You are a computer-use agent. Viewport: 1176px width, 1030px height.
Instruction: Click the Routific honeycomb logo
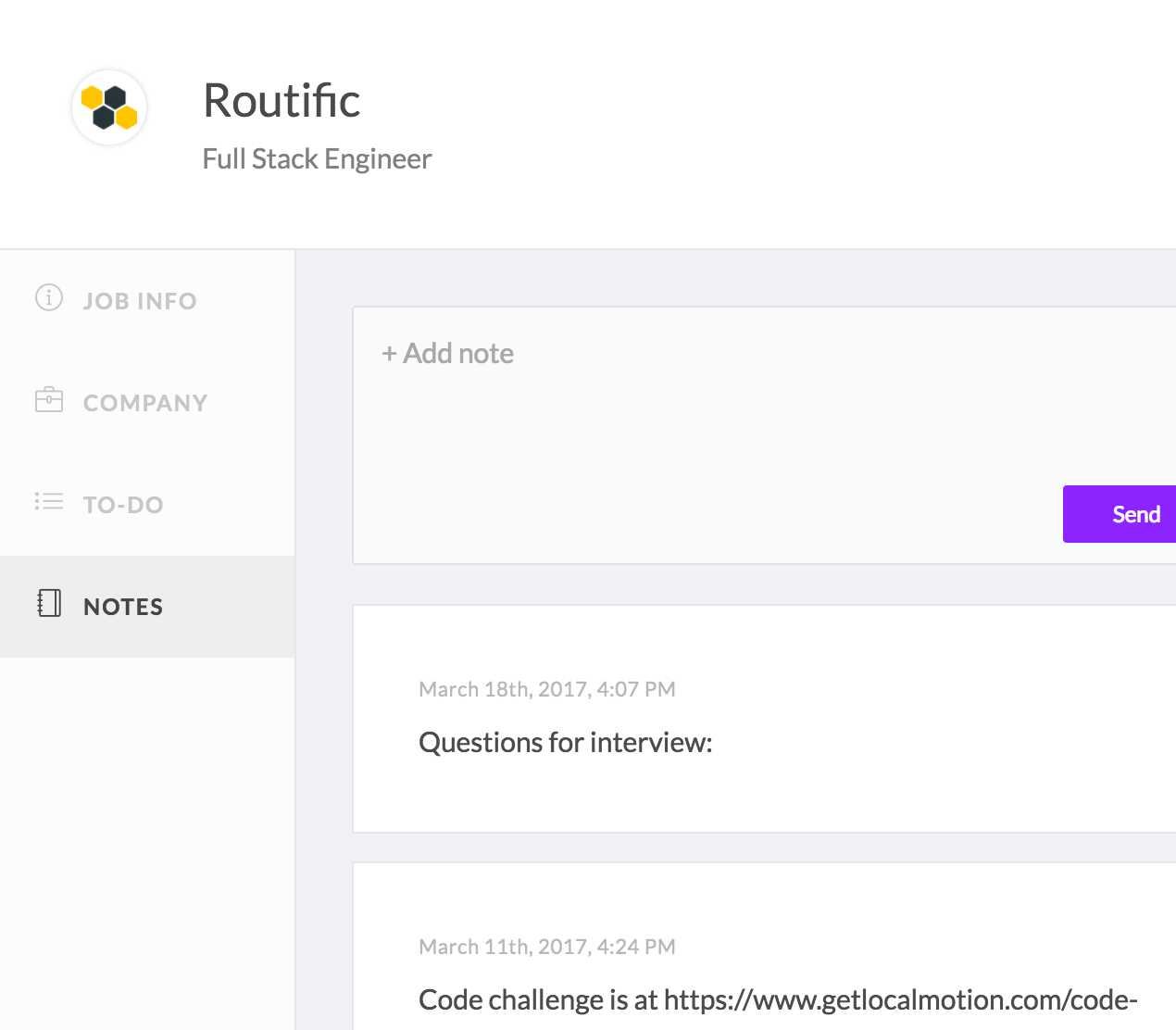click(109, 107)
